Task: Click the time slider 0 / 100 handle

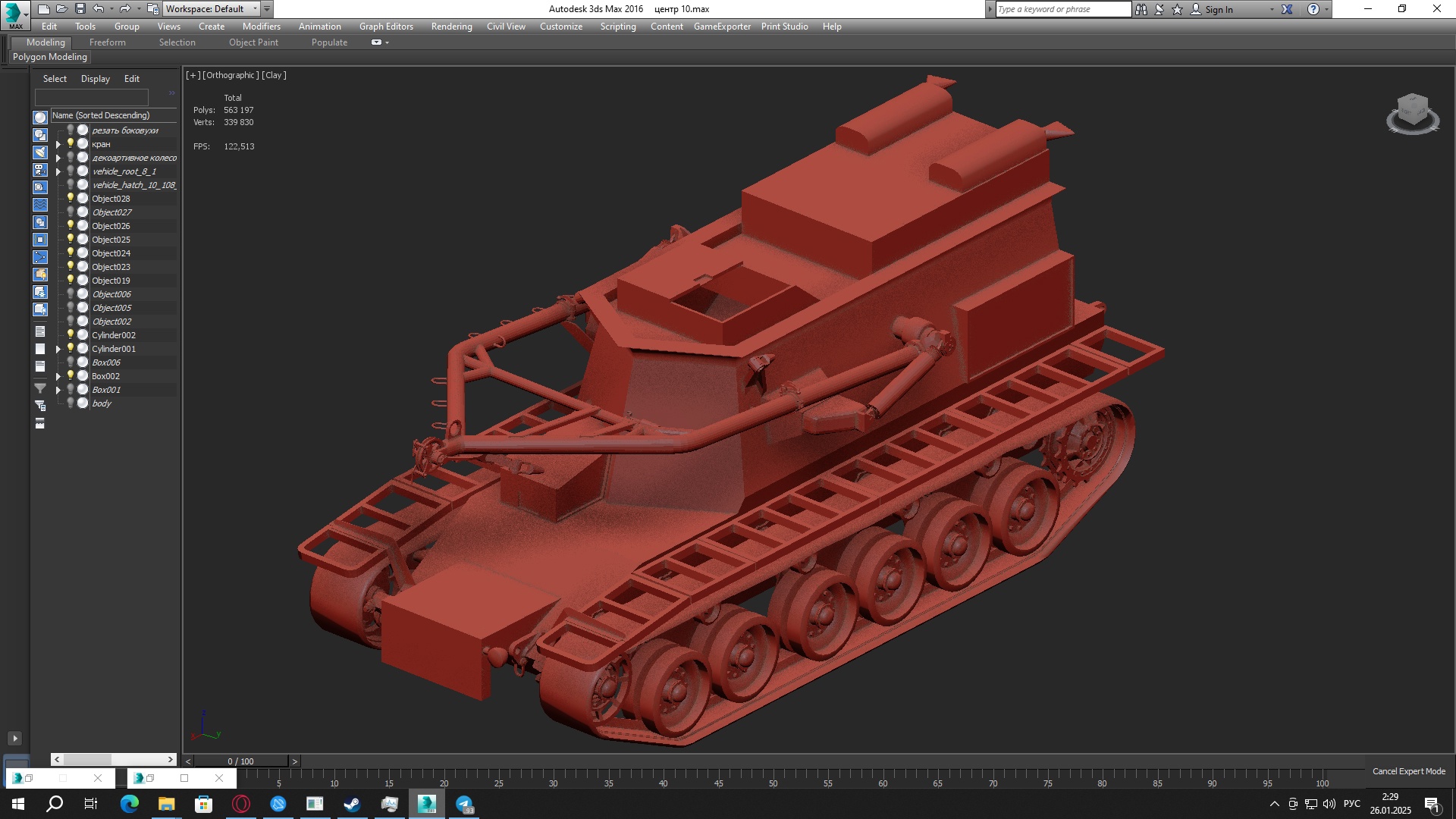Action: coord(241,761)
